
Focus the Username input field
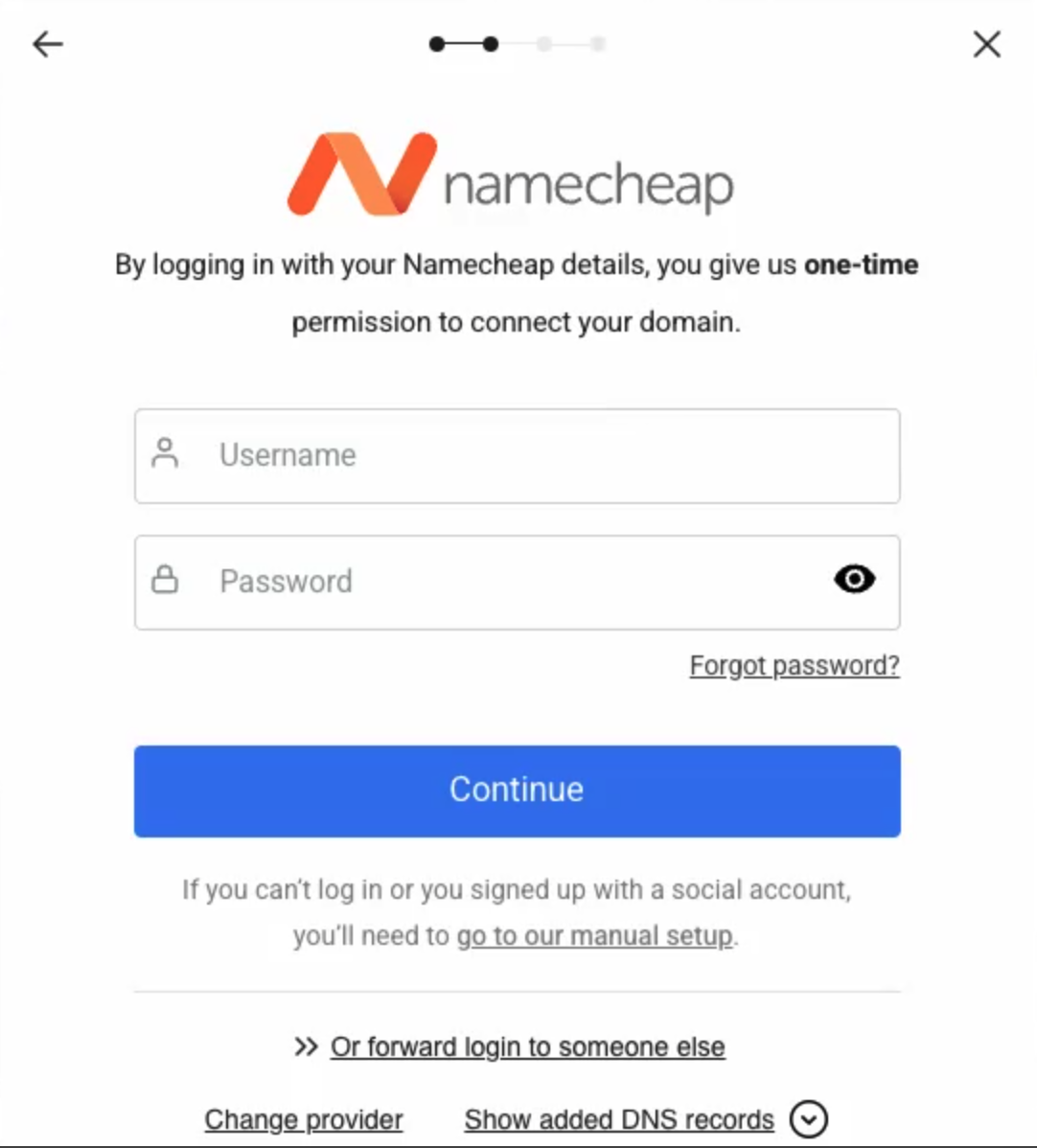click(517, 456)
